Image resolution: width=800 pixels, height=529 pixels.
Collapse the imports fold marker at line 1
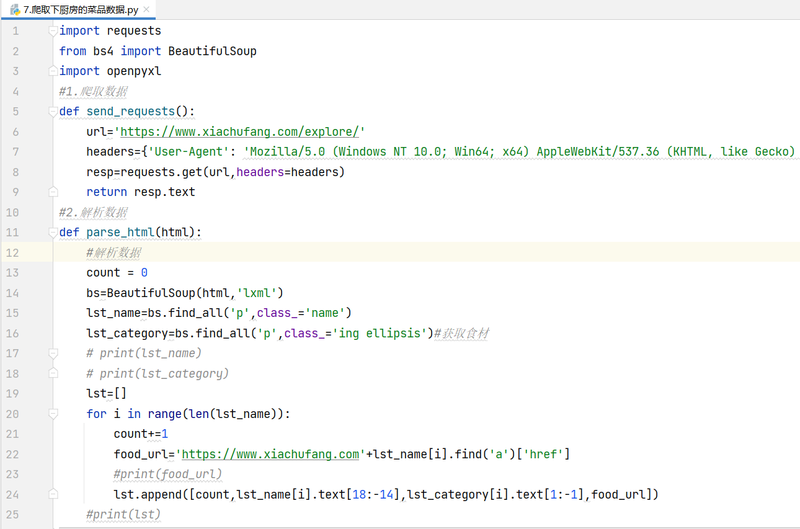pos(53,31)
